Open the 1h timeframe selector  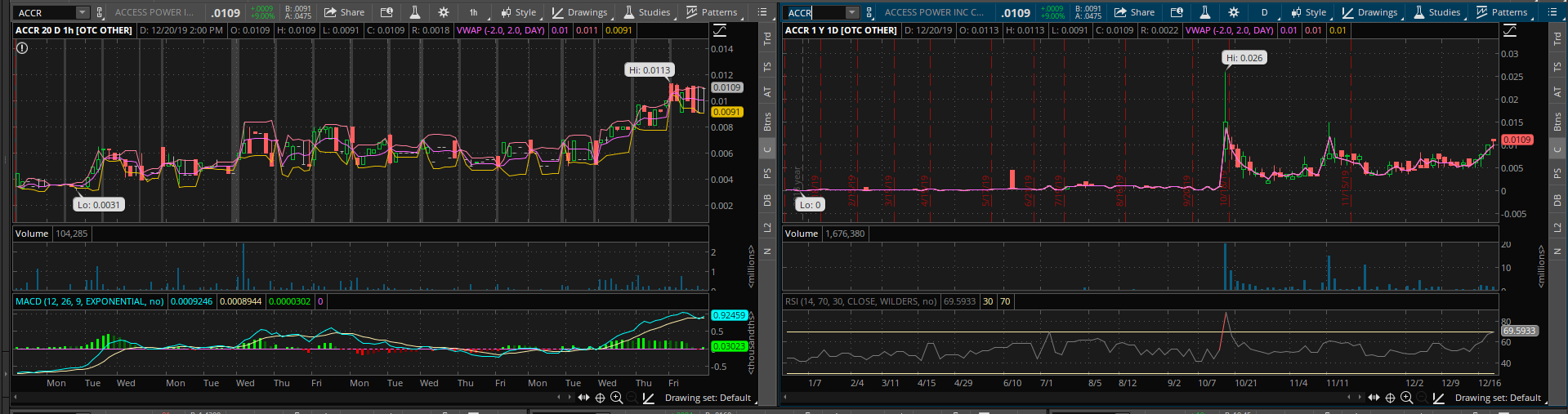(x=473, y=12)
